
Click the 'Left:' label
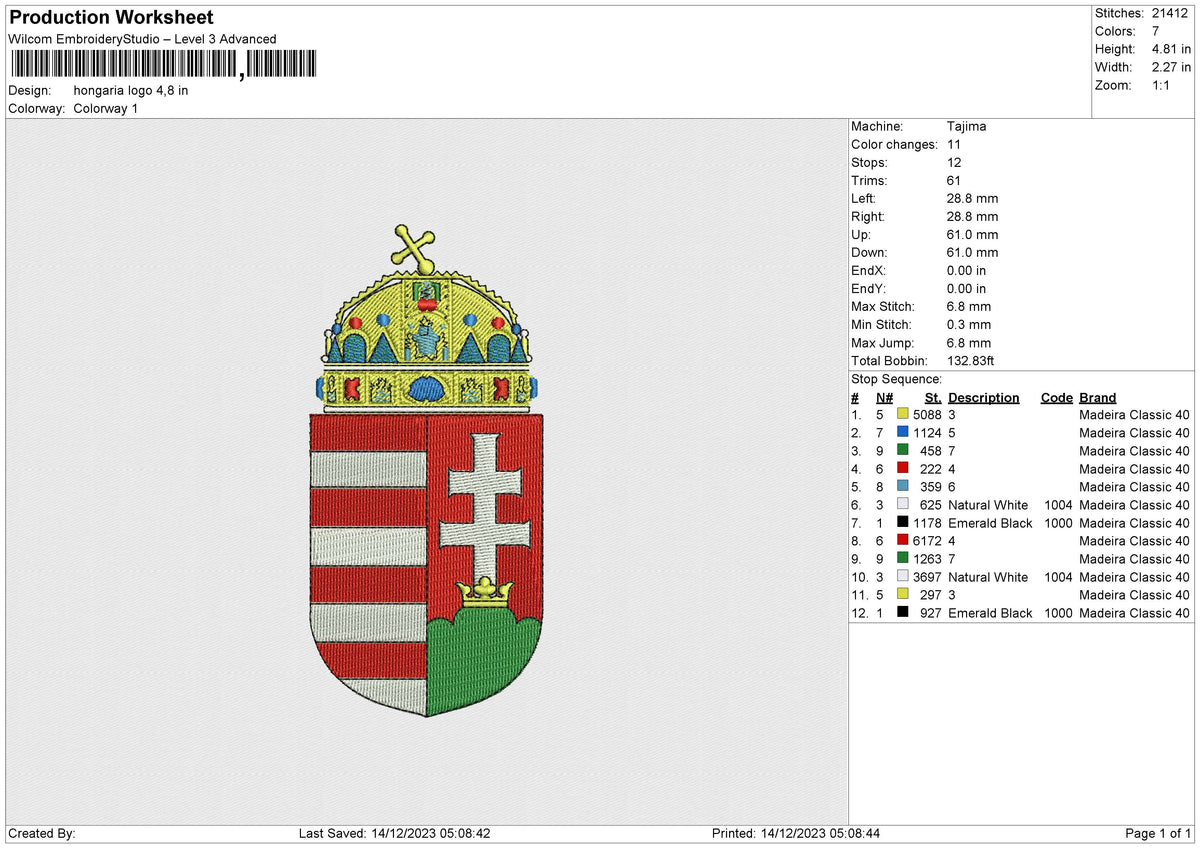click(865, 198)
